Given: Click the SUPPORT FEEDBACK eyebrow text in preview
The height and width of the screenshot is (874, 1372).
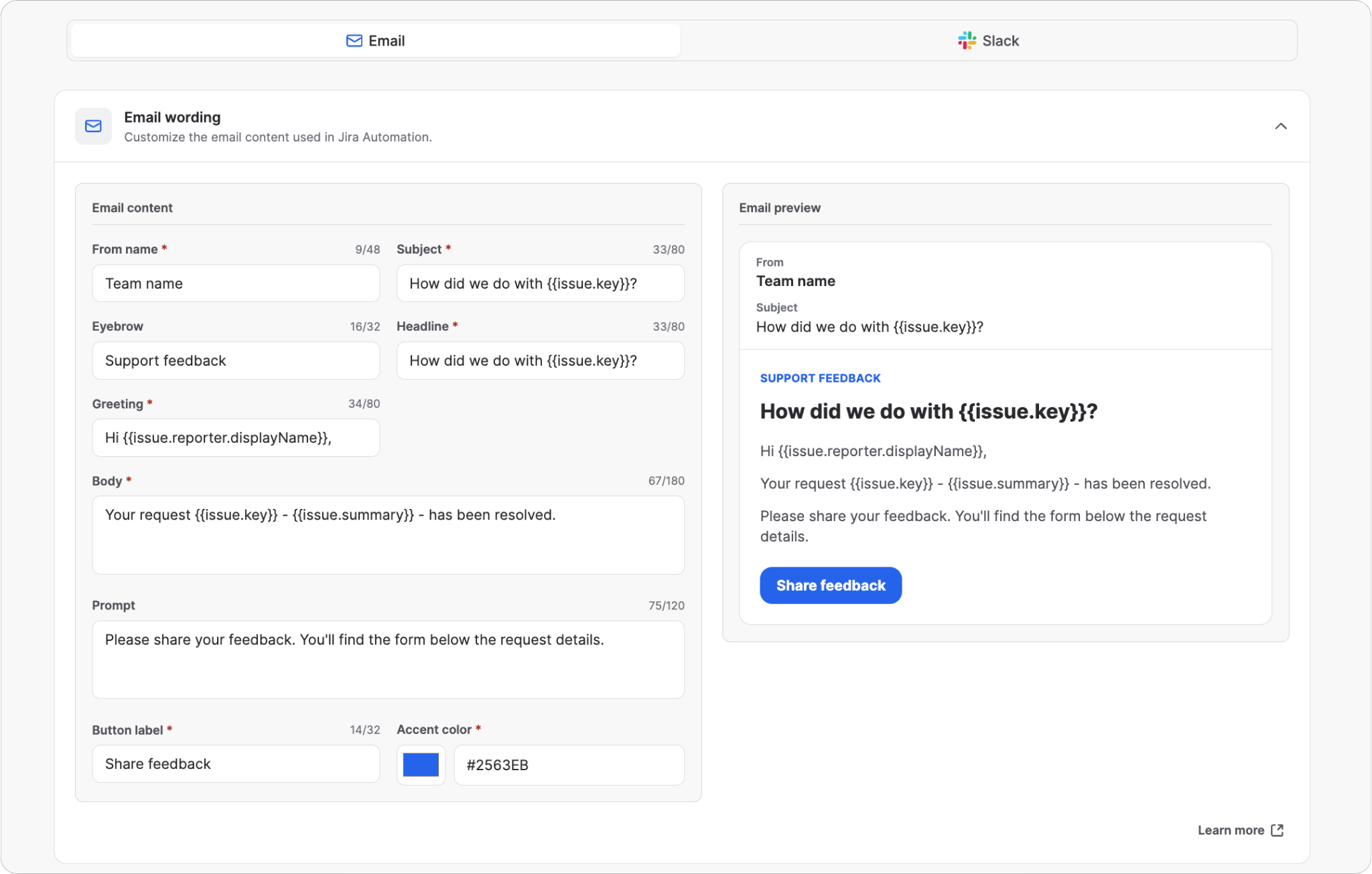Looking at the screenshot, I should (820, 378).
